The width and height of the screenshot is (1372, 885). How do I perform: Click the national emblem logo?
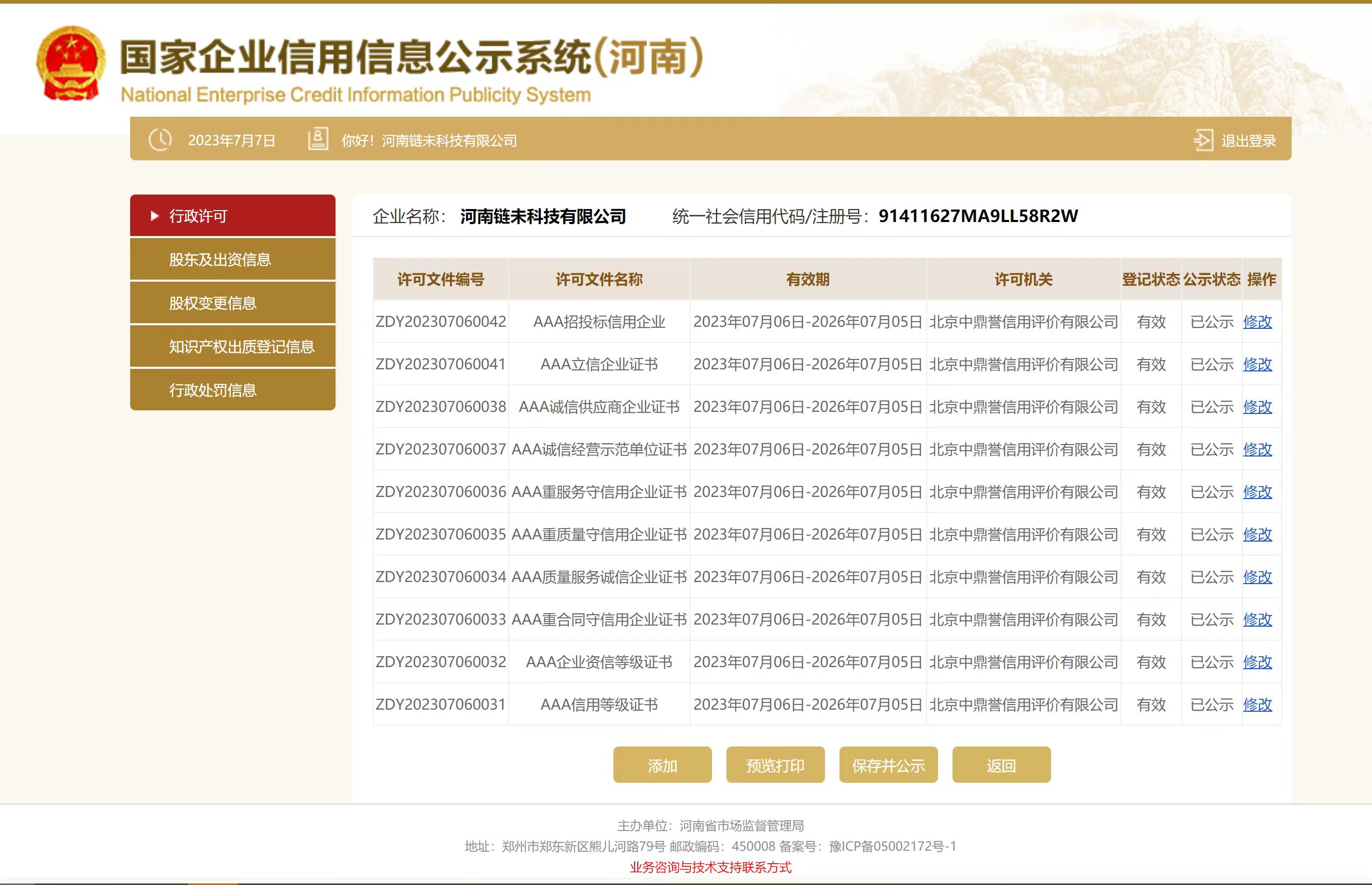pos(71,64)
